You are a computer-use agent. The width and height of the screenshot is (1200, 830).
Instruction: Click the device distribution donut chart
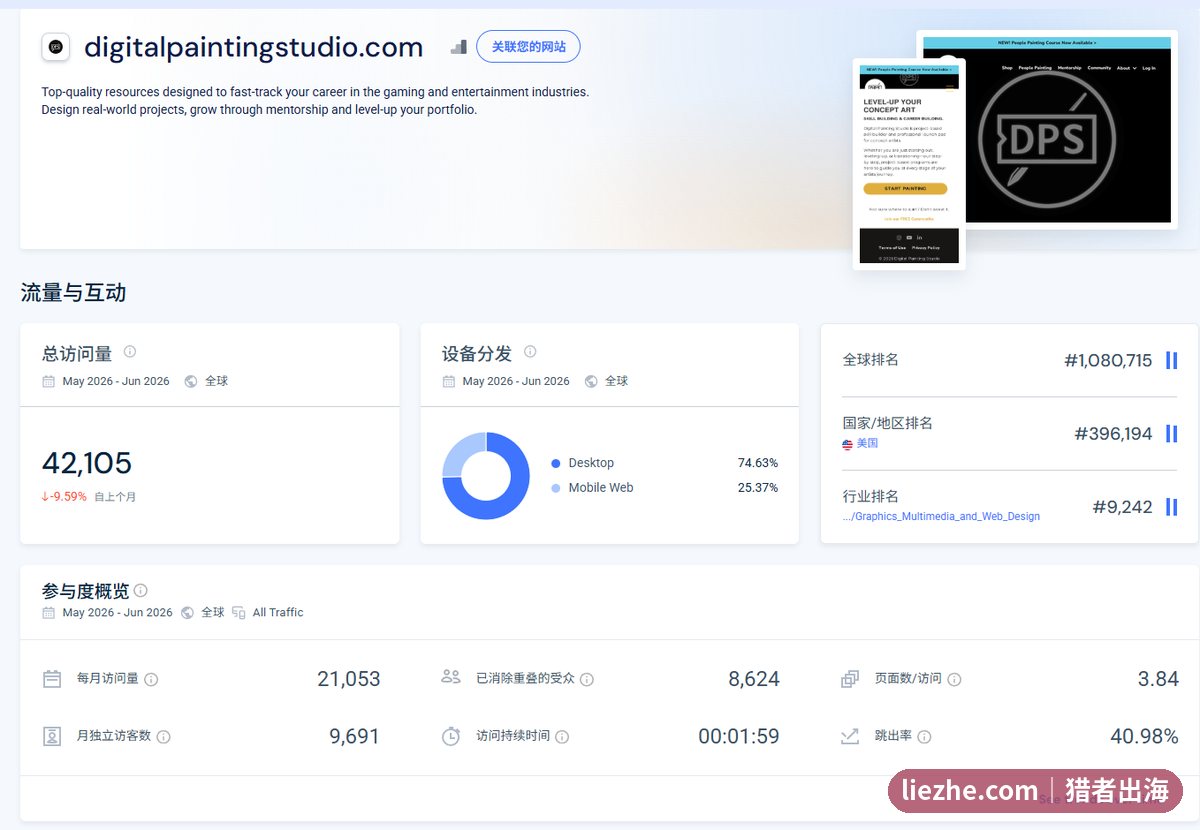(486, 476)
